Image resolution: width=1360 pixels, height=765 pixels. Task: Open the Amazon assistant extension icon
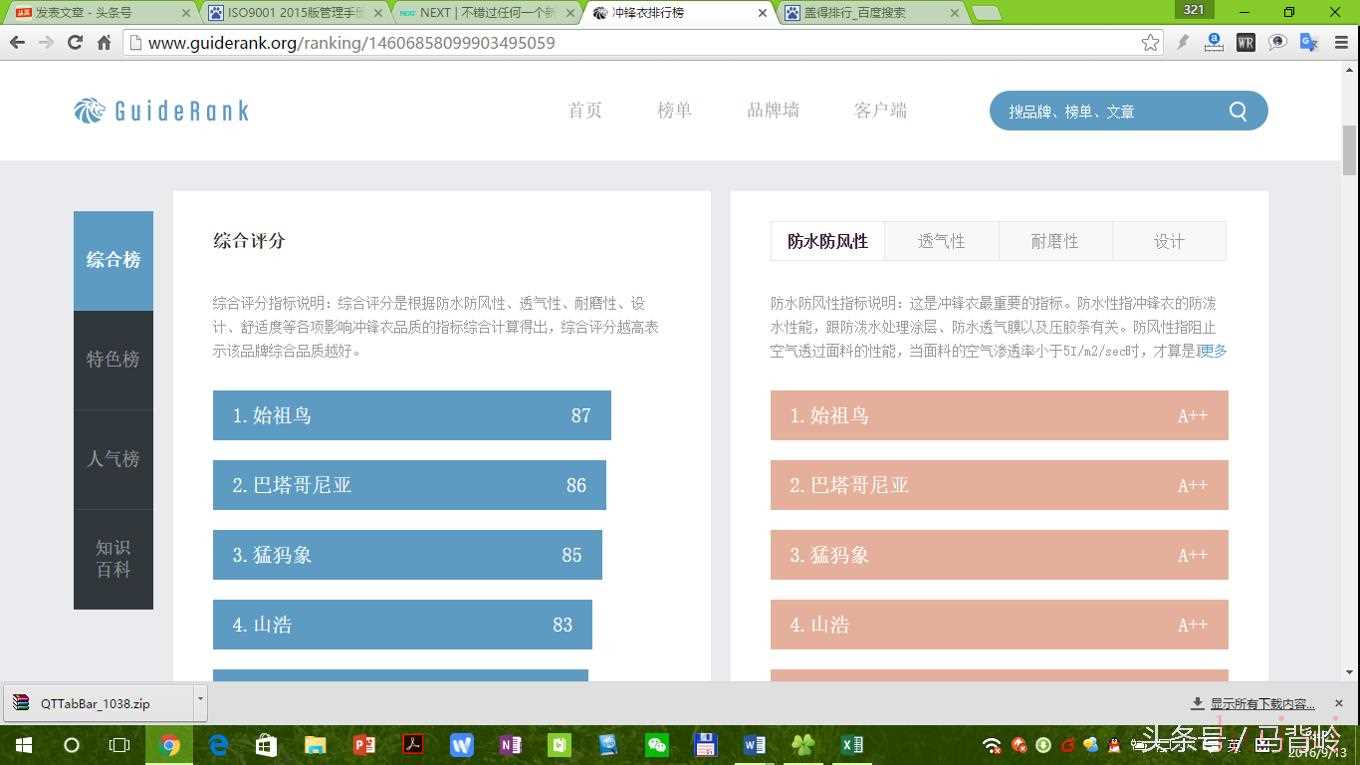point(1214,42)
